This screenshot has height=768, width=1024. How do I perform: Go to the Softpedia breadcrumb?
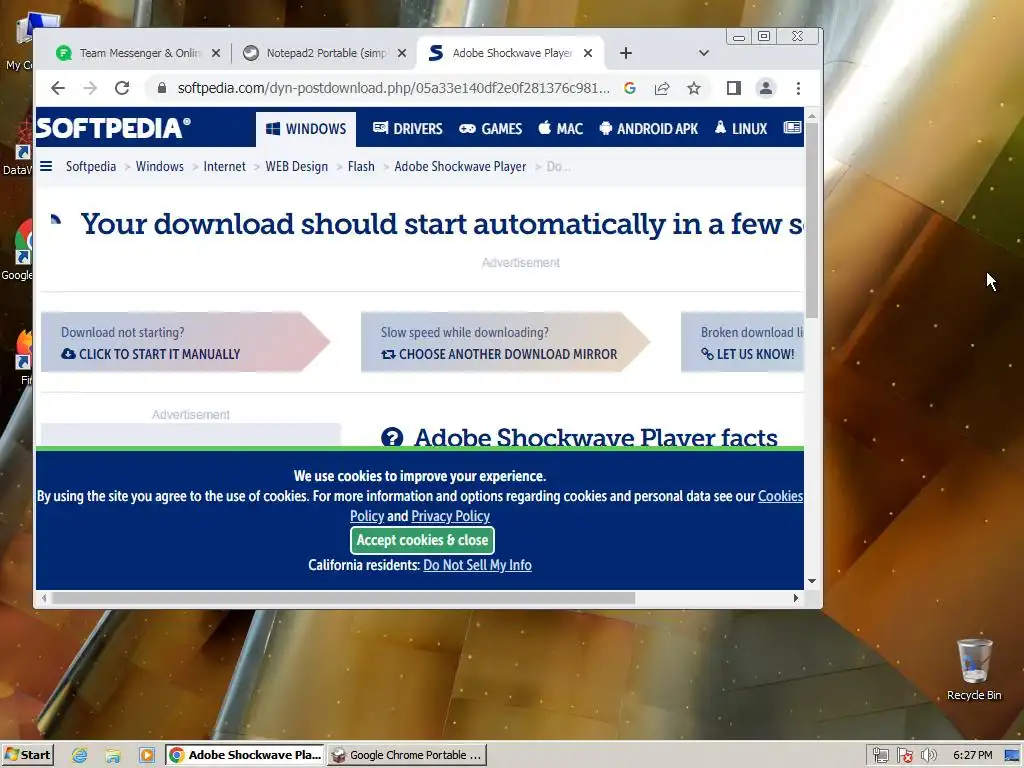click(x=91, y=167)
